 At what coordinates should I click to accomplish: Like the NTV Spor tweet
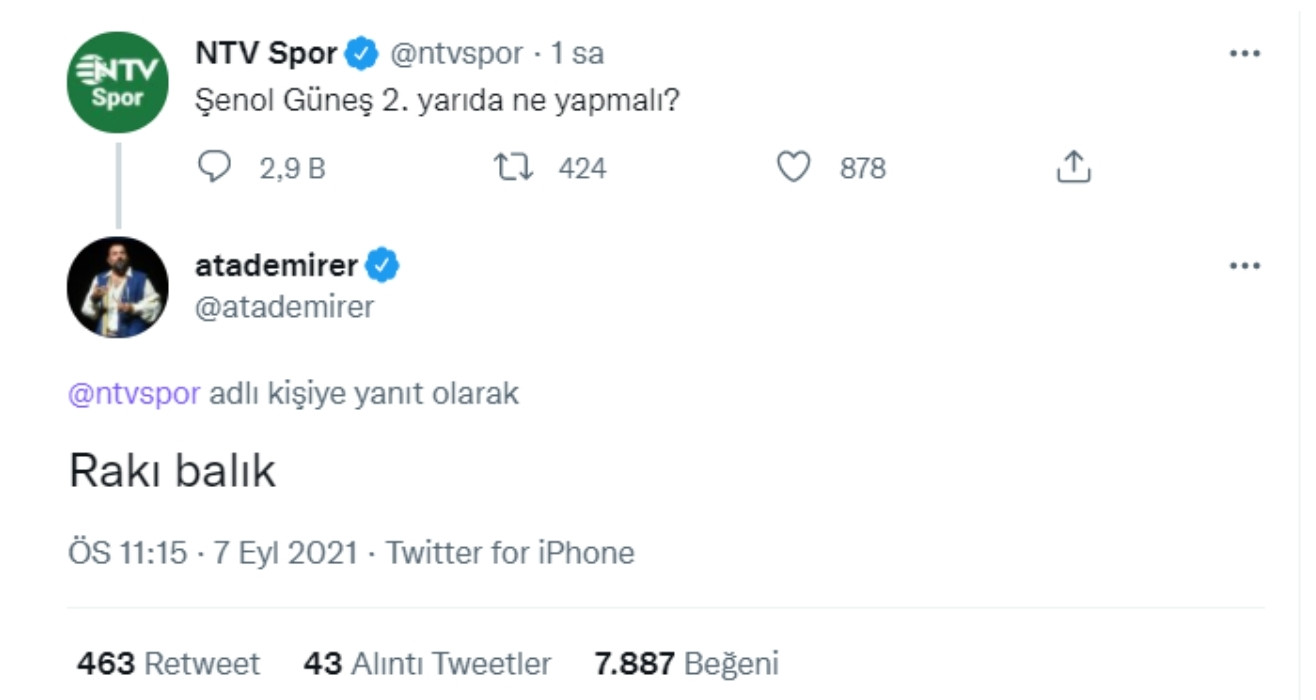click(794, 166)
